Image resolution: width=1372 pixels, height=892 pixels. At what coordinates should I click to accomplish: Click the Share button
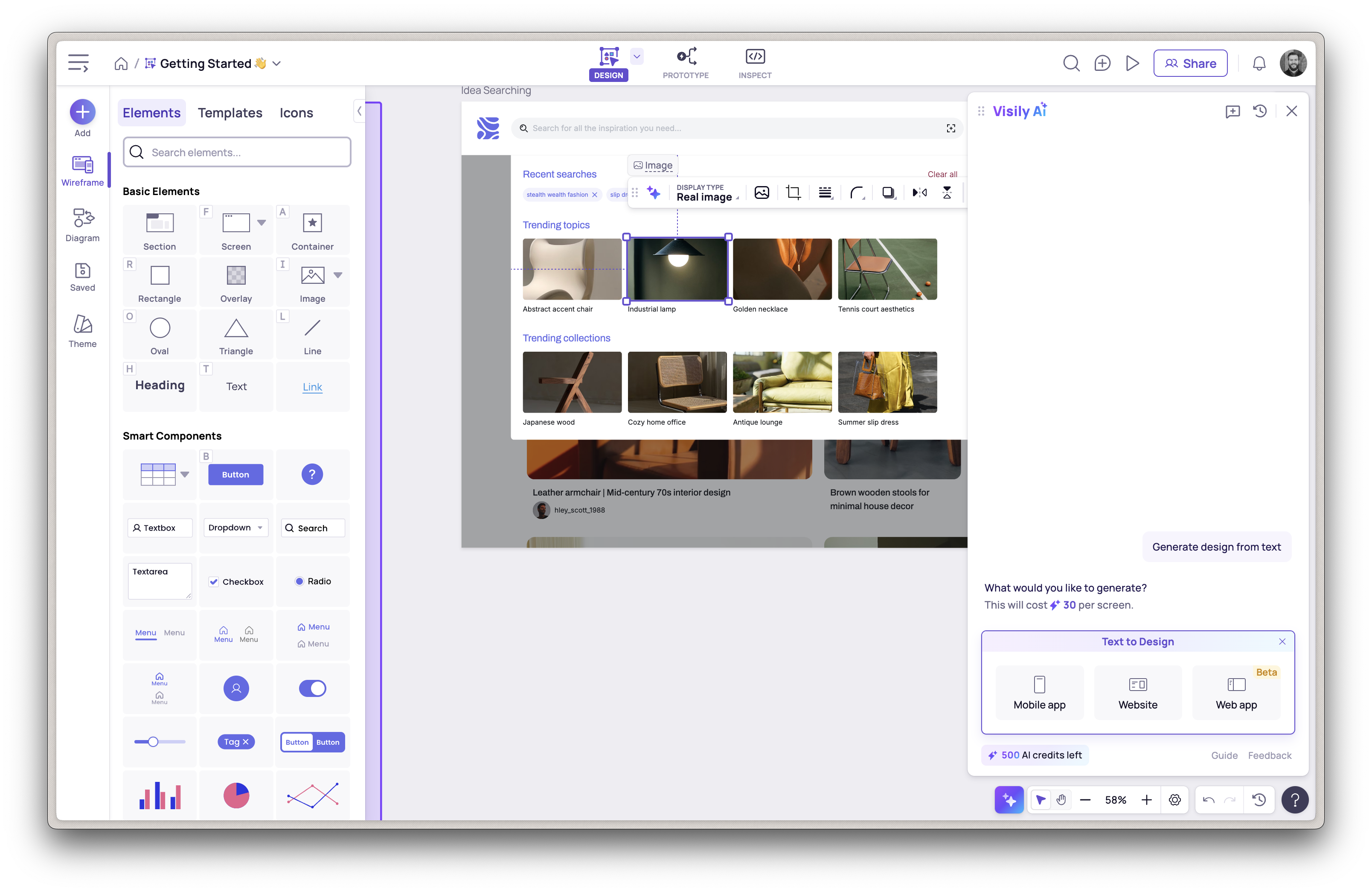1190,64
